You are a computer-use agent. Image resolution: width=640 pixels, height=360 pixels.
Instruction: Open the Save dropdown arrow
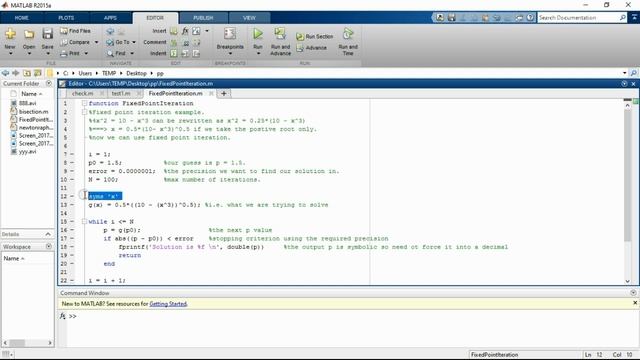[47, 53]
